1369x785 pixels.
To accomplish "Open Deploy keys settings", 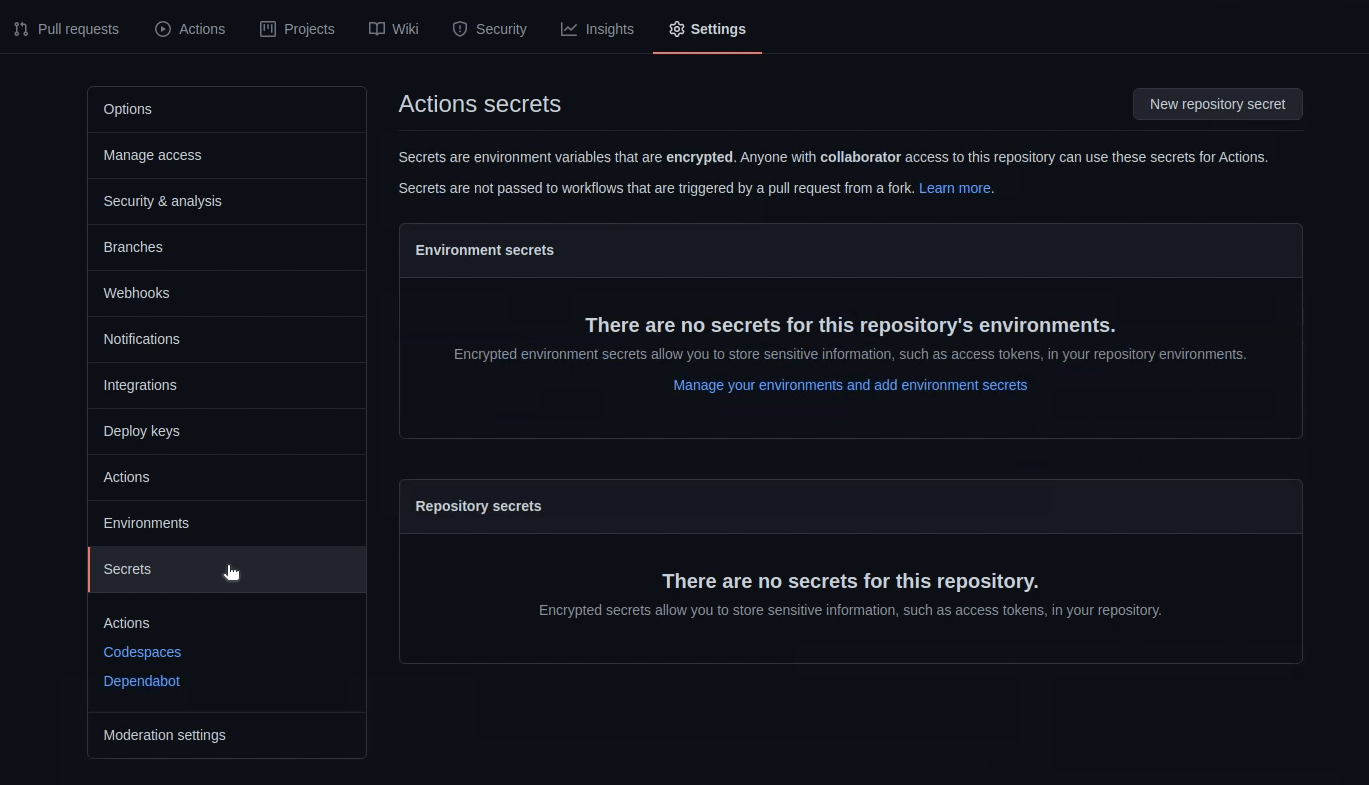I will pyautogui.click(x=141, y=431).
